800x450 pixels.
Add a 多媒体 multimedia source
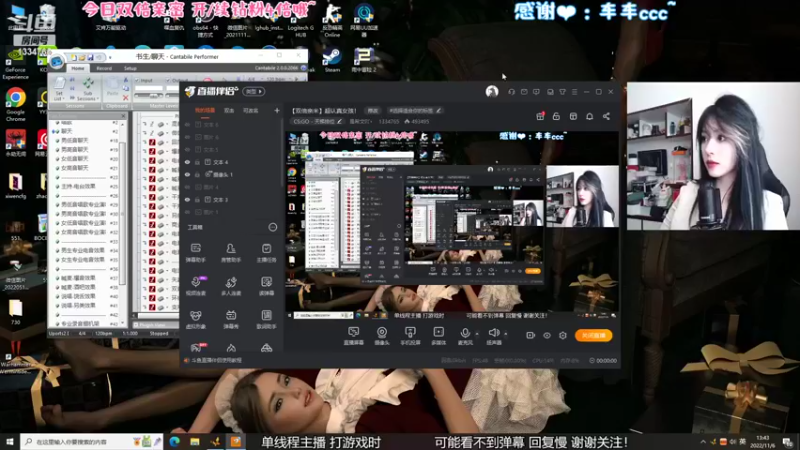pyautogui.click(x=438, y=336)
